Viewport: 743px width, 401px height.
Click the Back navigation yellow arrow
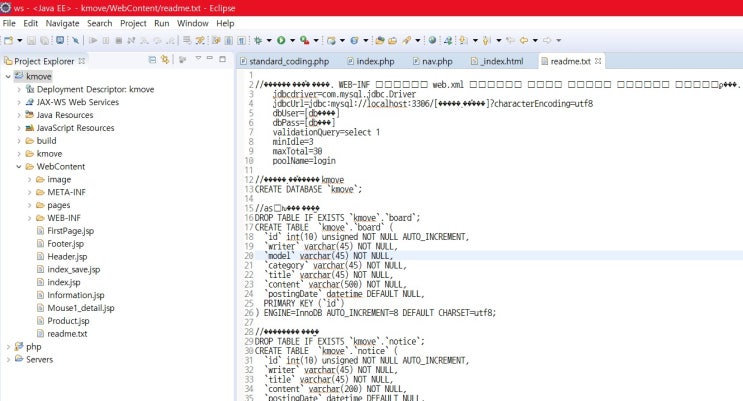click(524, 41)
